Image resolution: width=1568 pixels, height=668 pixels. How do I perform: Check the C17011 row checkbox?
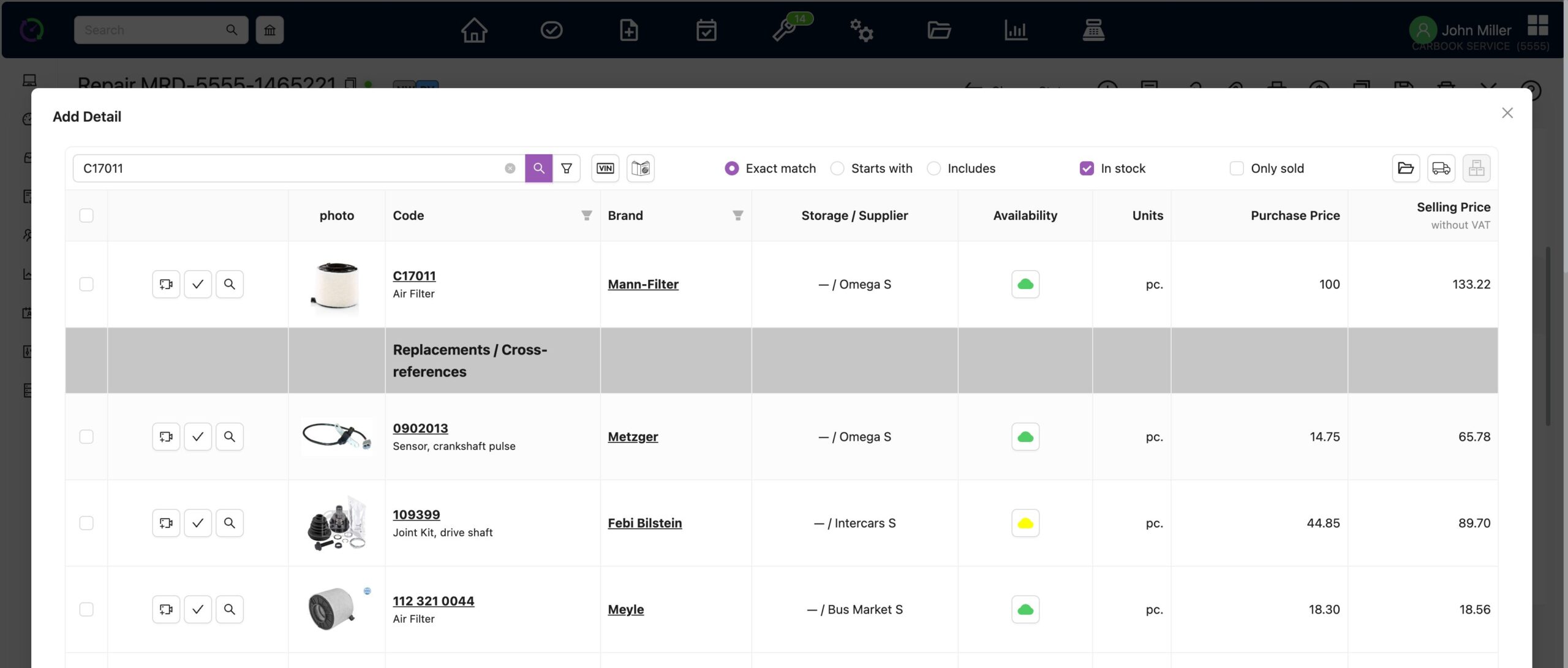(86, 284)
